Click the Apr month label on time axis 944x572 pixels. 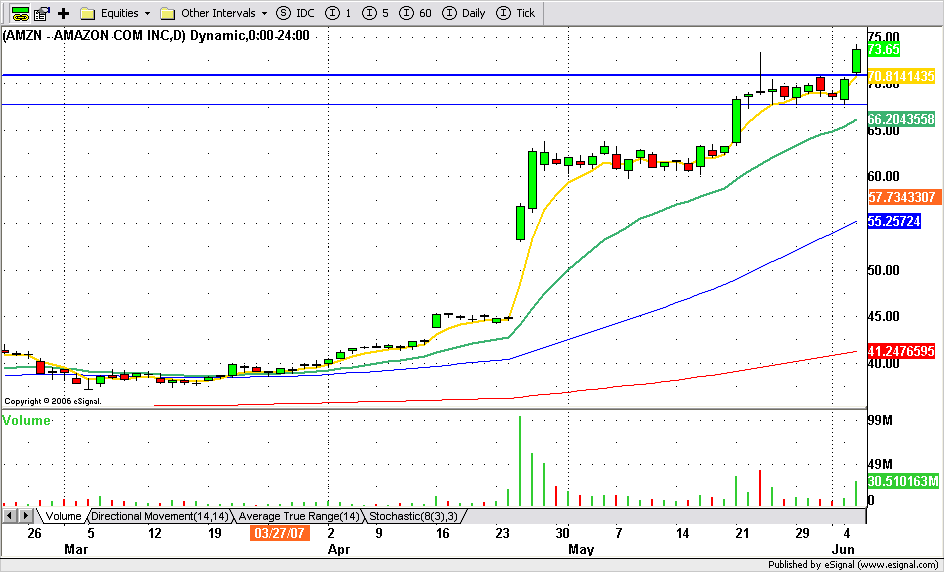pyautogui.click(x=339, y=549)
